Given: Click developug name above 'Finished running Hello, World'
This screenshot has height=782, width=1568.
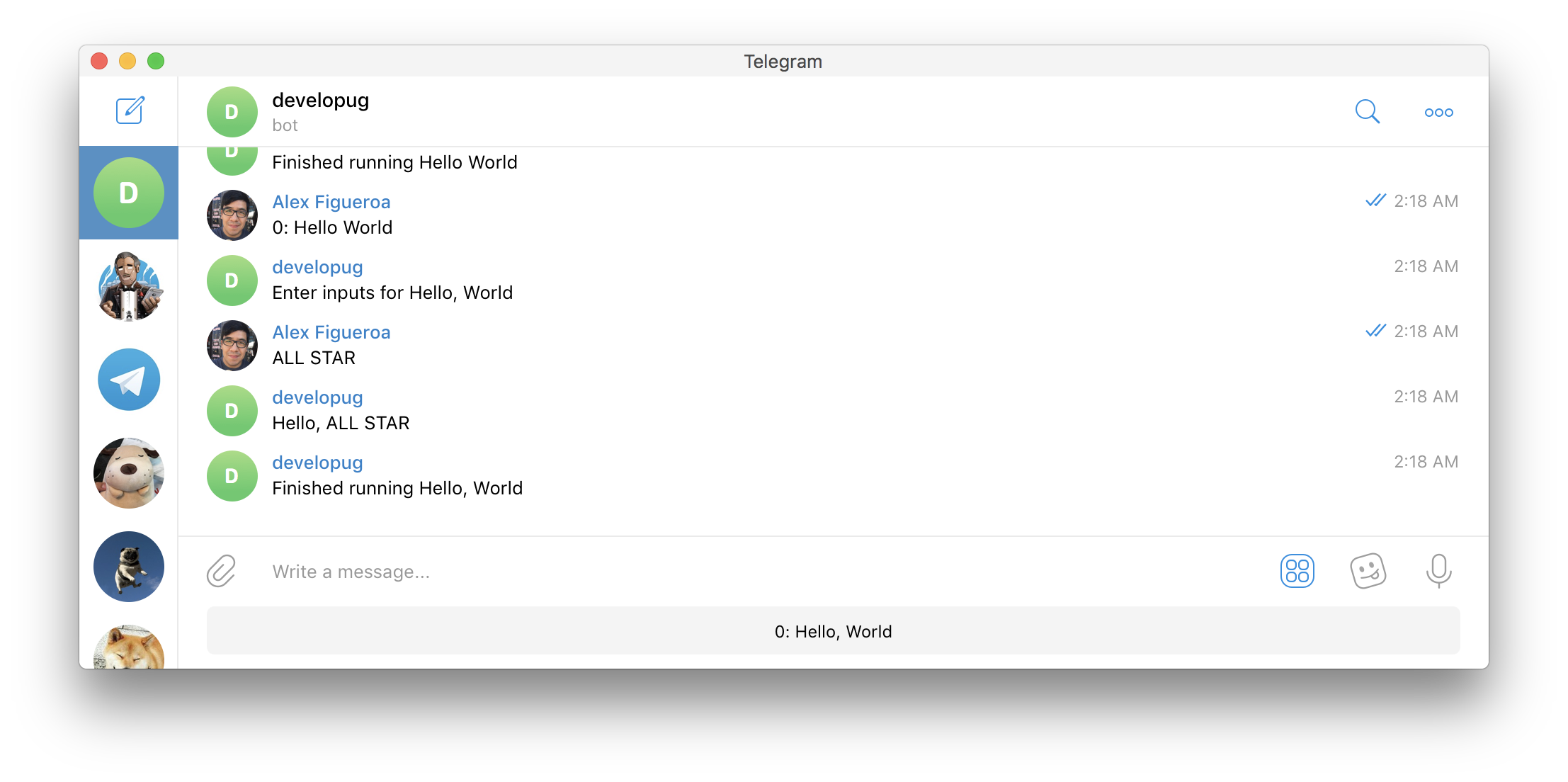Looking at the screenshot, I should pos(317,463).
